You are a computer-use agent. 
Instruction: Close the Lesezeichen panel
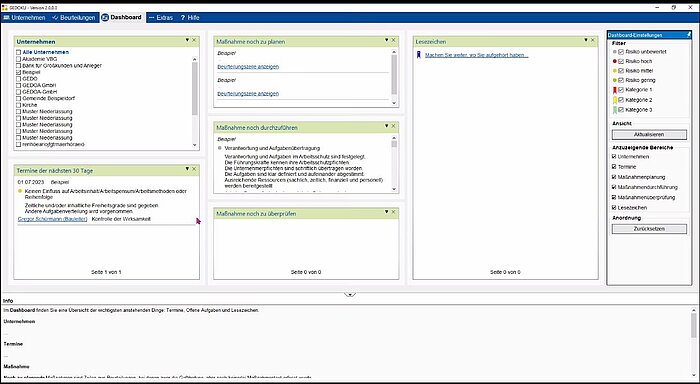tap(593, 40)
